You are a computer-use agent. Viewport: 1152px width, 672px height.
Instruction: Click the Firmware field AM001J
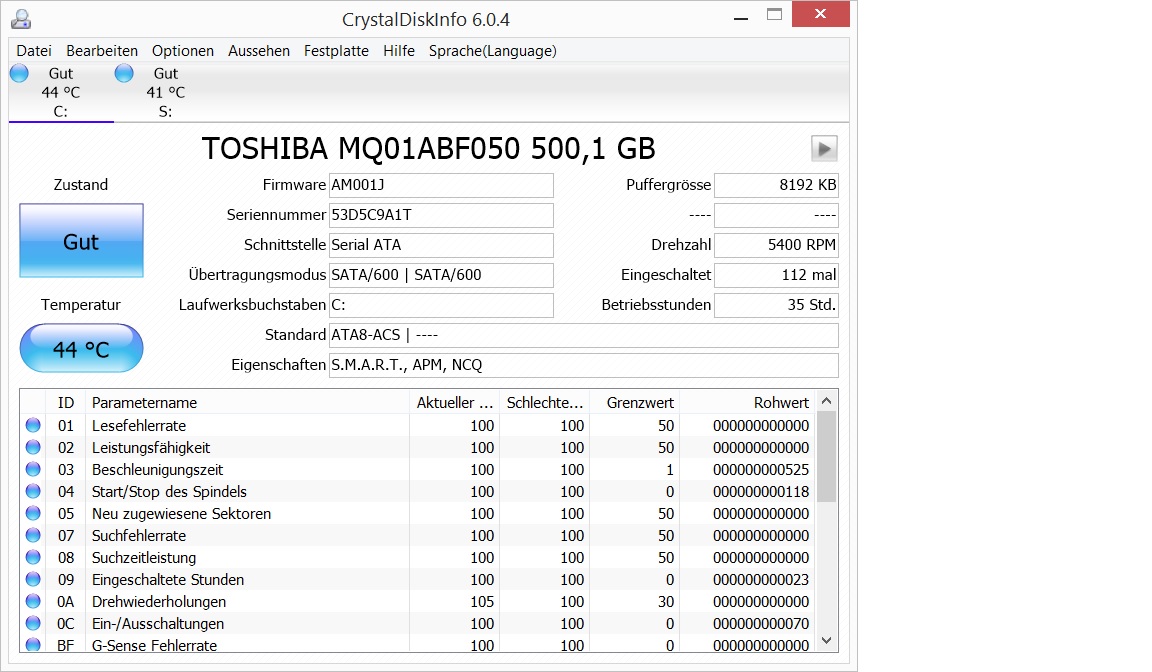[441, 185]
